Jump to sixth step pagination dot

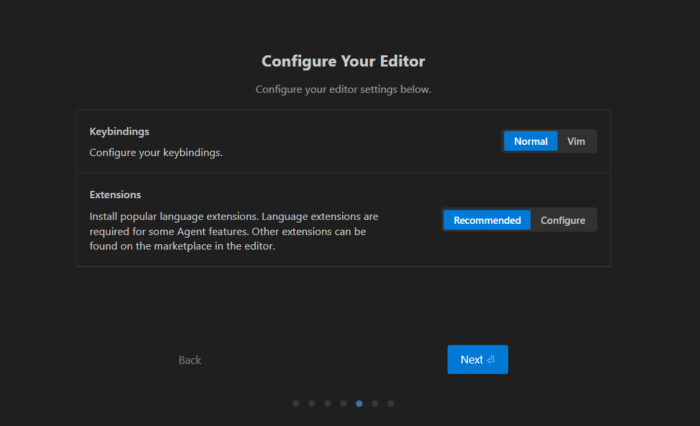click(x=375, y=404)
